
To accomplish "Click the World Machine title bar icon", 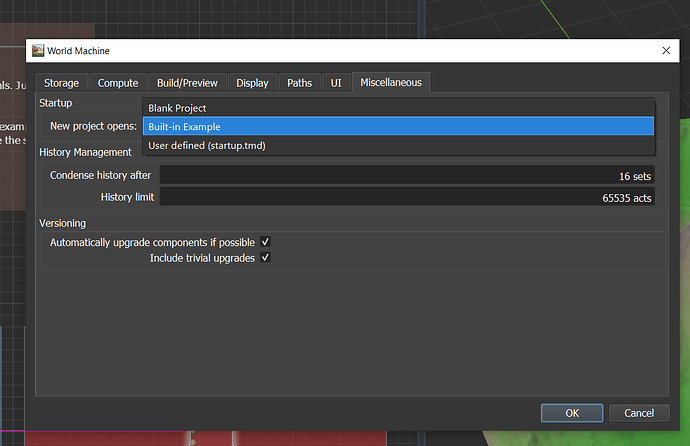I will (38, 51).
